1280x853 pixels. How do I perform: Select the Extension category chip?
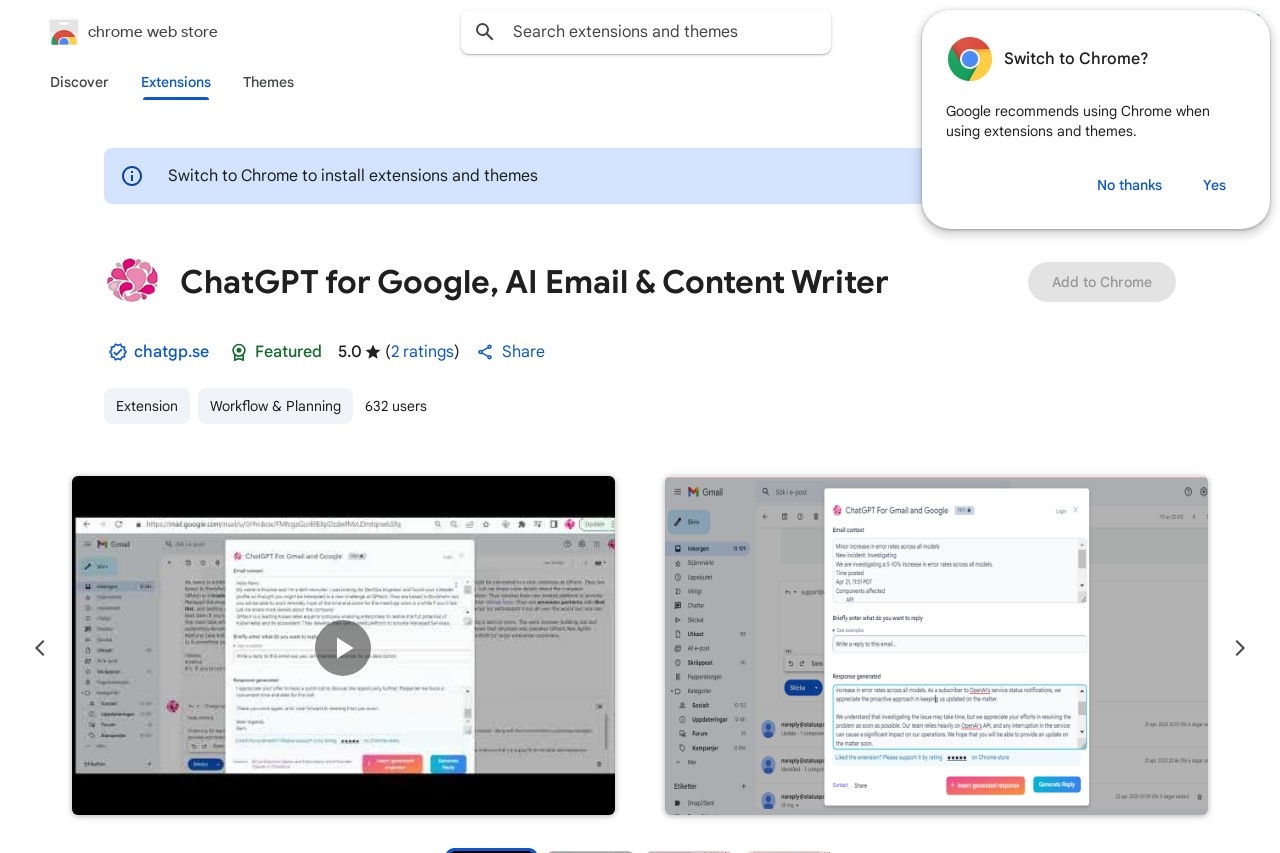[x=147, y=406]
